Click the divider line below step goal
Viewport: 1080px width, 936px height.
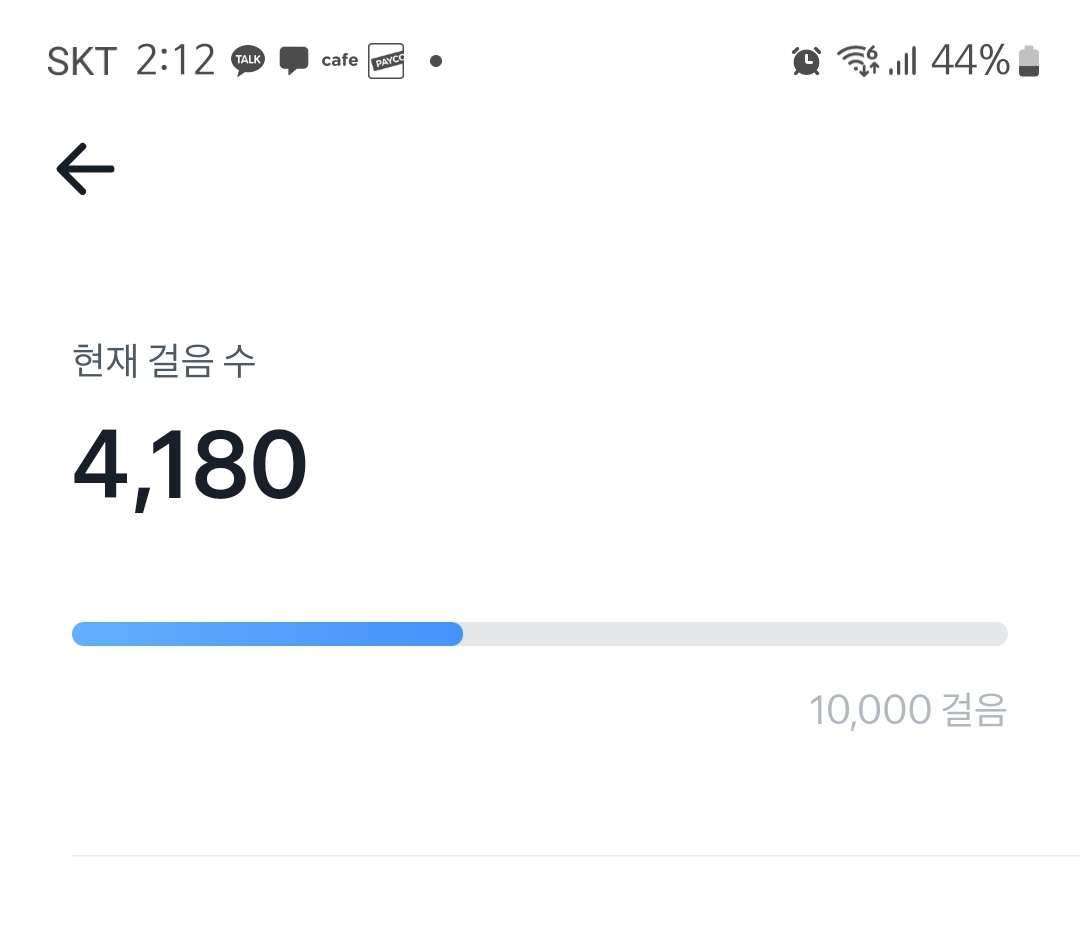pyautogui.click(x=575, y=856)
